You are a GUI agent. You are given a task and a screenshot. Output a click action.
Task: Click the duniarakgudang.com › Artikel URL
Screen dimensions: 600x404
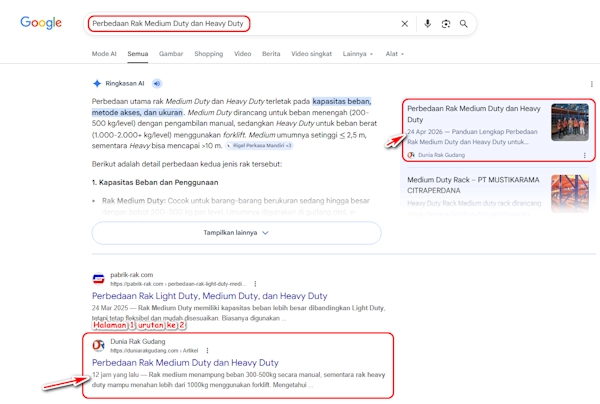click(x=154, y=350)
